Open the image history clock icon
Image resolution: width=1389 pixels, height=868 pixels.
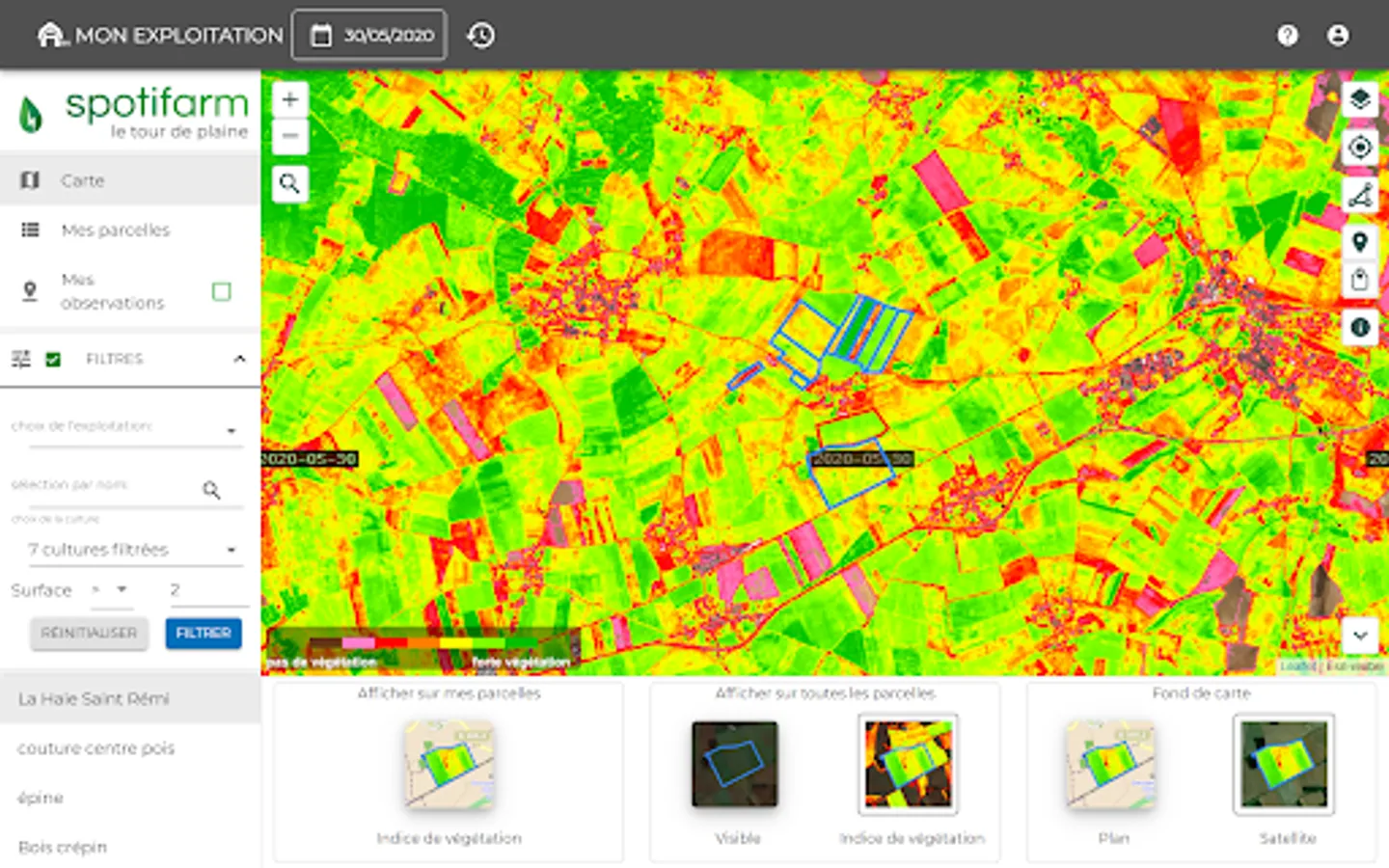click(x=480, y=36)
